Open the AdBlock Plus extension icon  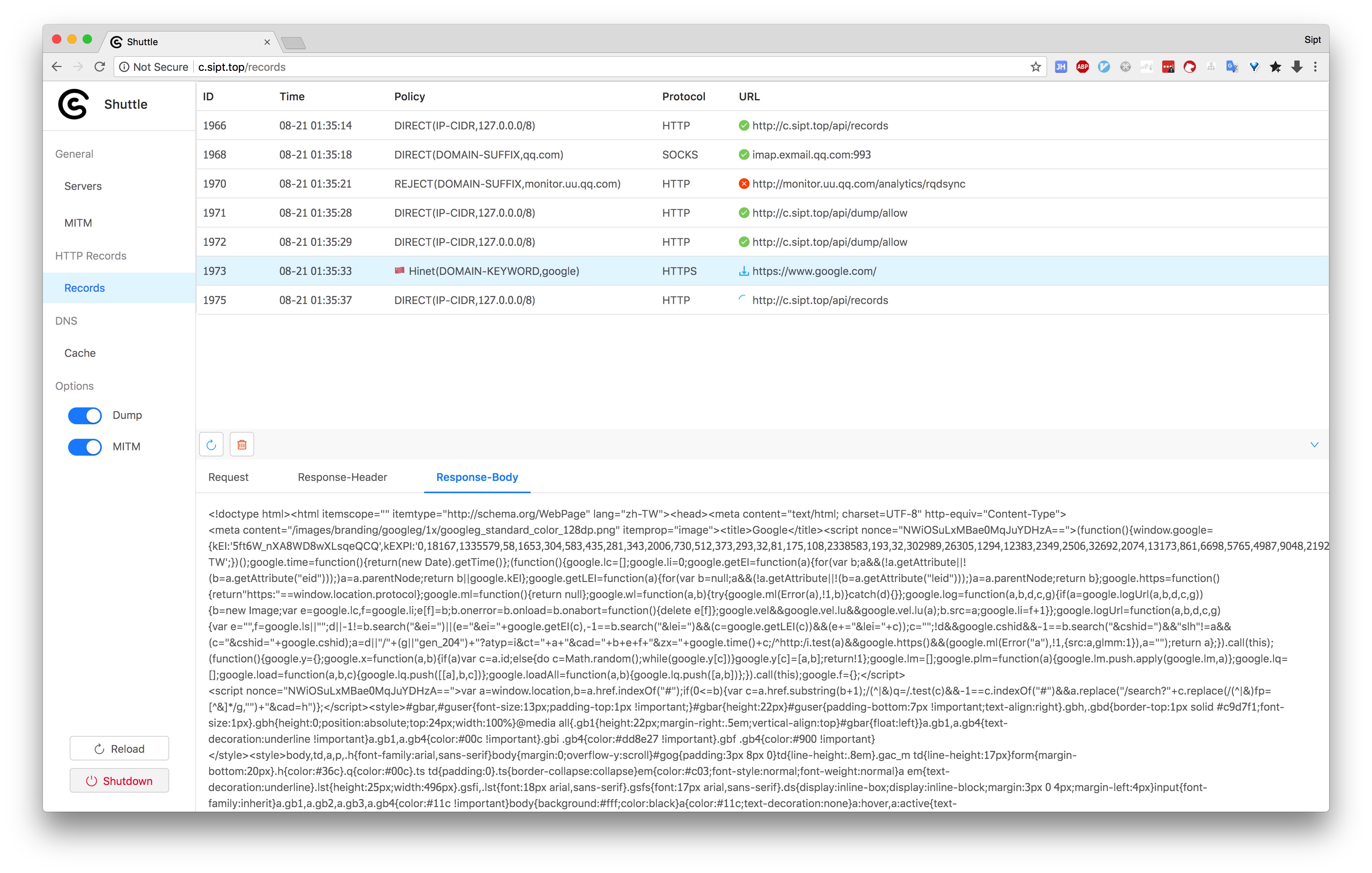pos(1082,67)
